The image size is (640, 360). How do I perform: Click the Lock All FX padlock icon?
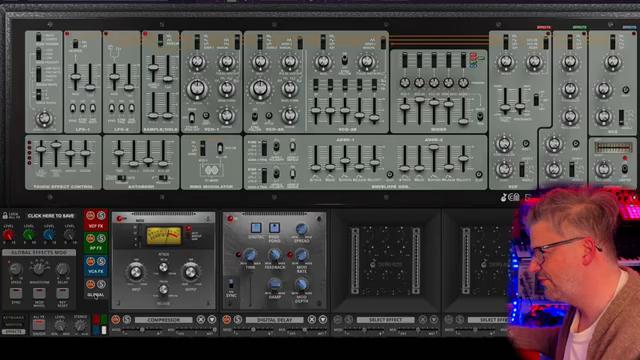point(5,215)
